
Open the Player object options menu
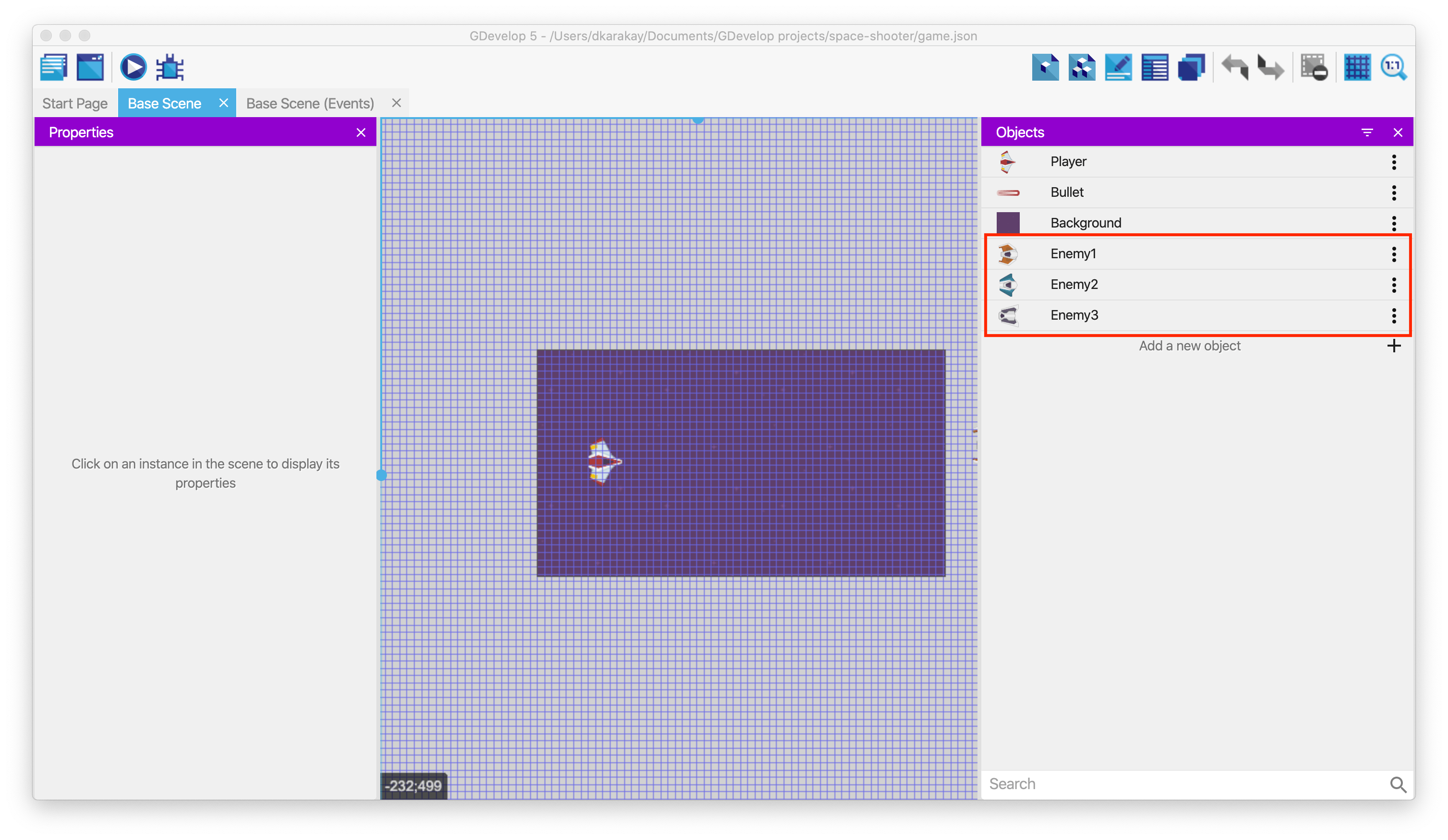(x=1393, y=162)
